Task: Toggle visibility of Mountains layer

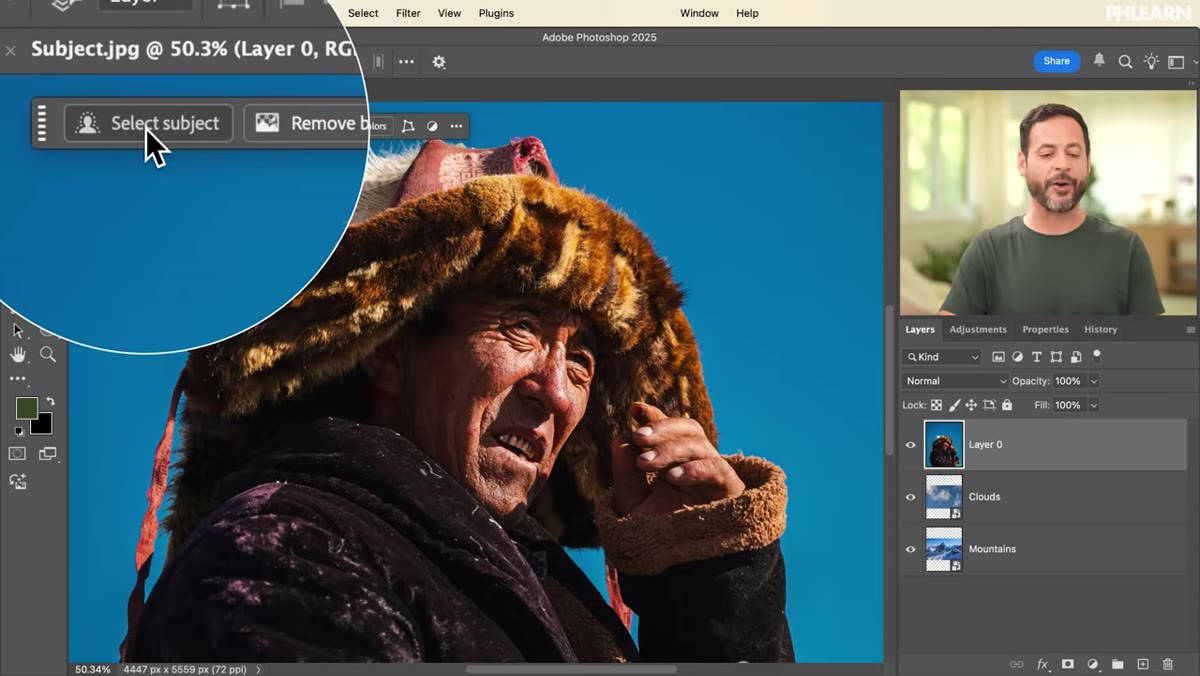Action: point(910,549)
